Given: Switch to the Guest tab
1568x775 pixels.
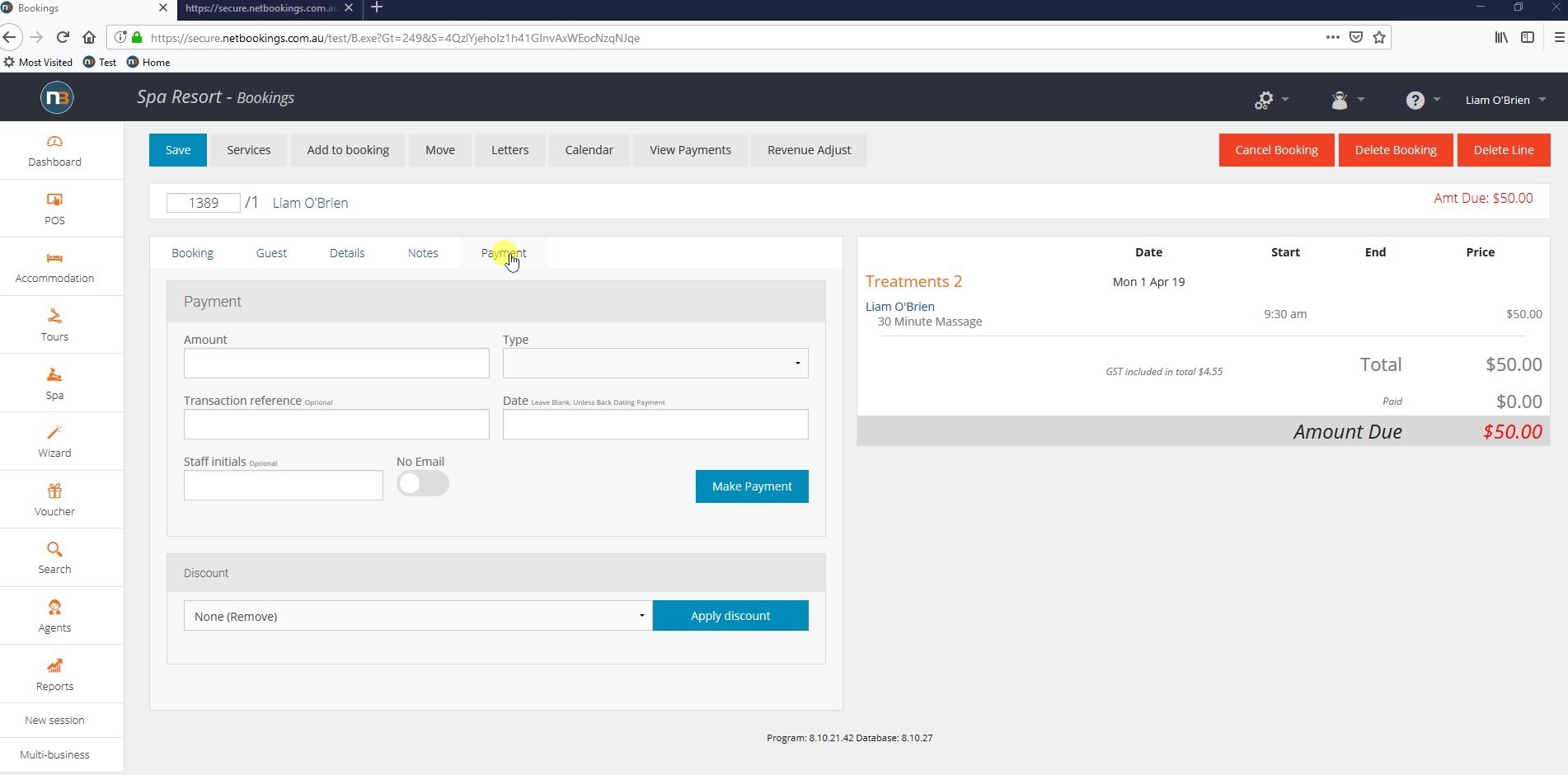Looking at the screenshot, I should 271,253.
